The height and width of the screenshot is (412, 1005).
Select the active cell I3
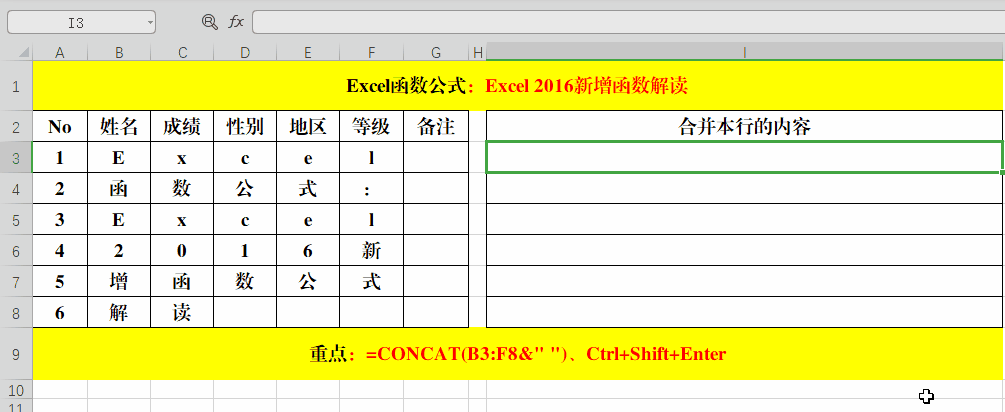point(745,158)
